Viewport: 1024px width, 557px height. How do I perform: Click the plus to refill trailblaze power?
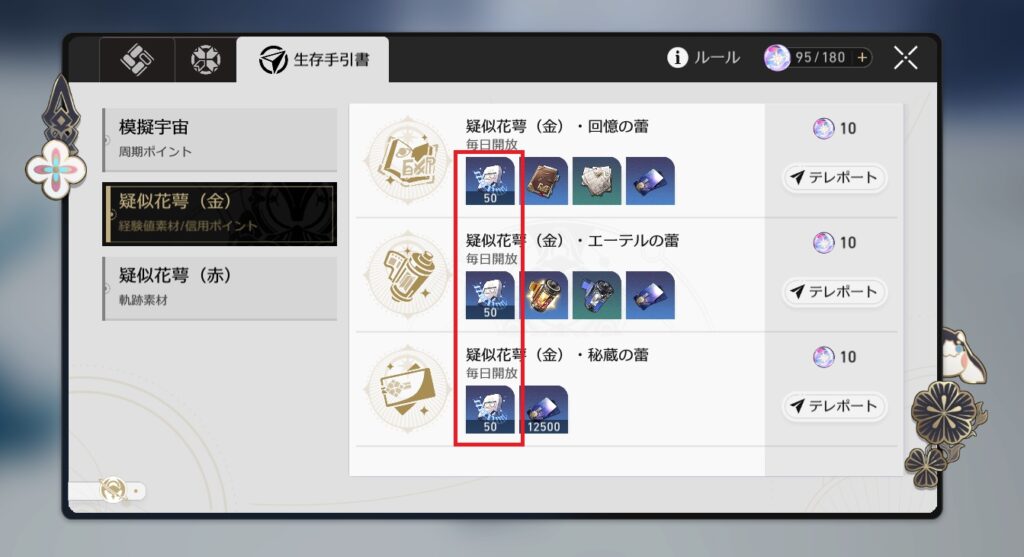862,57
